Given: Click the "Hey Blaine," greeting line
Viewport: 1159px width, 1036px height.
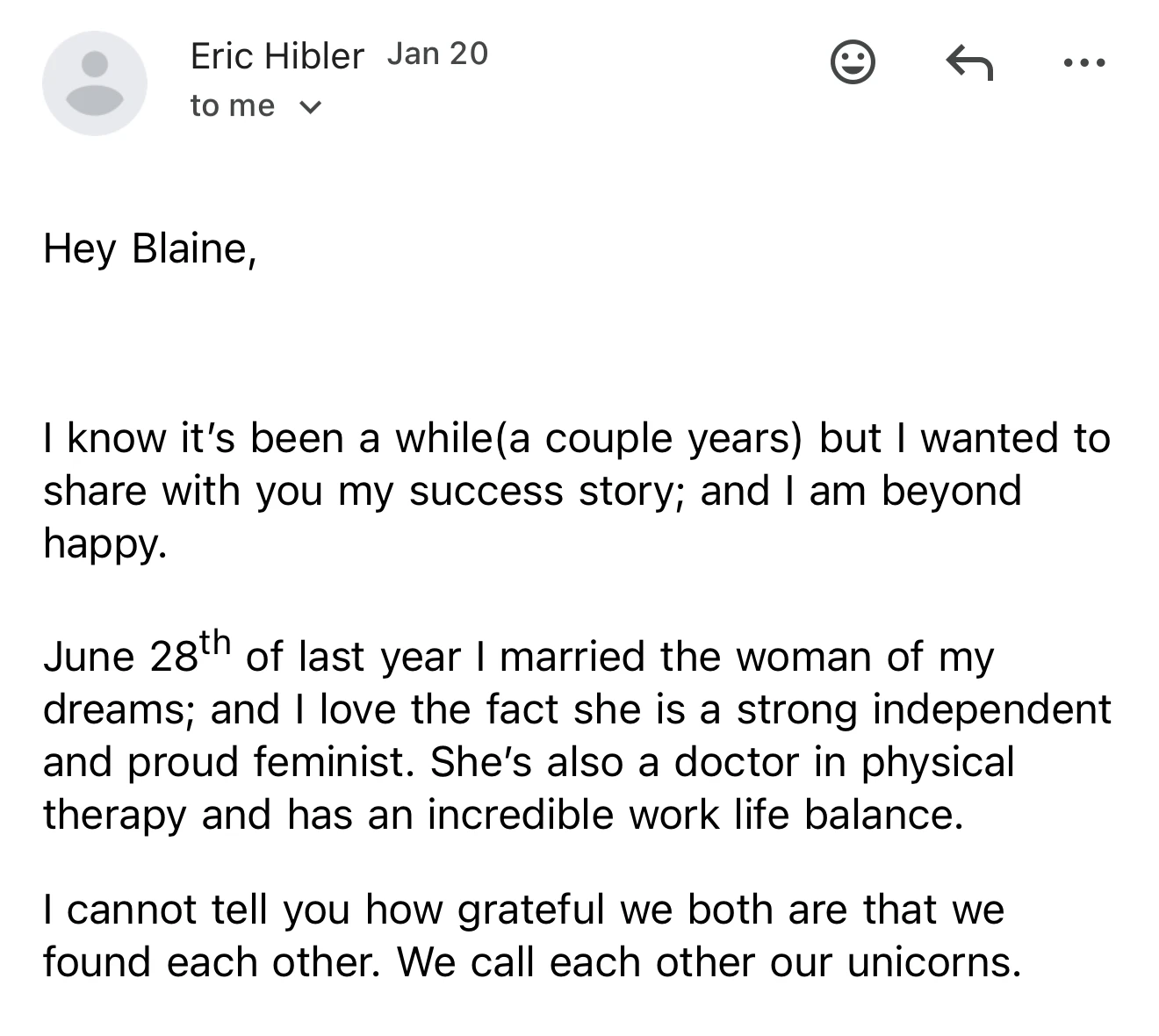Looking at the screenshot, I should (x=149, y=248).
